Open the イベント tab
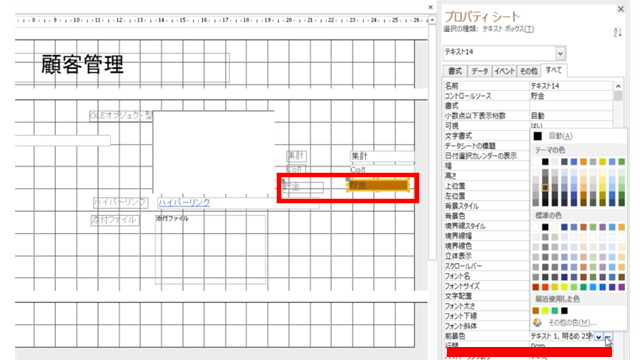 (504, 71)
